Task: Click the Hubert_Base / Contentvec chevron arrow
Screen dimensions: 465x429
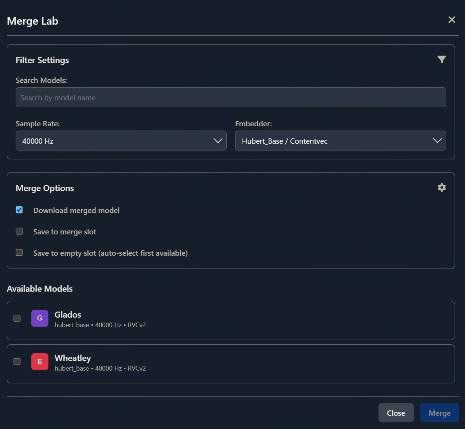Action: pos(437,141)
